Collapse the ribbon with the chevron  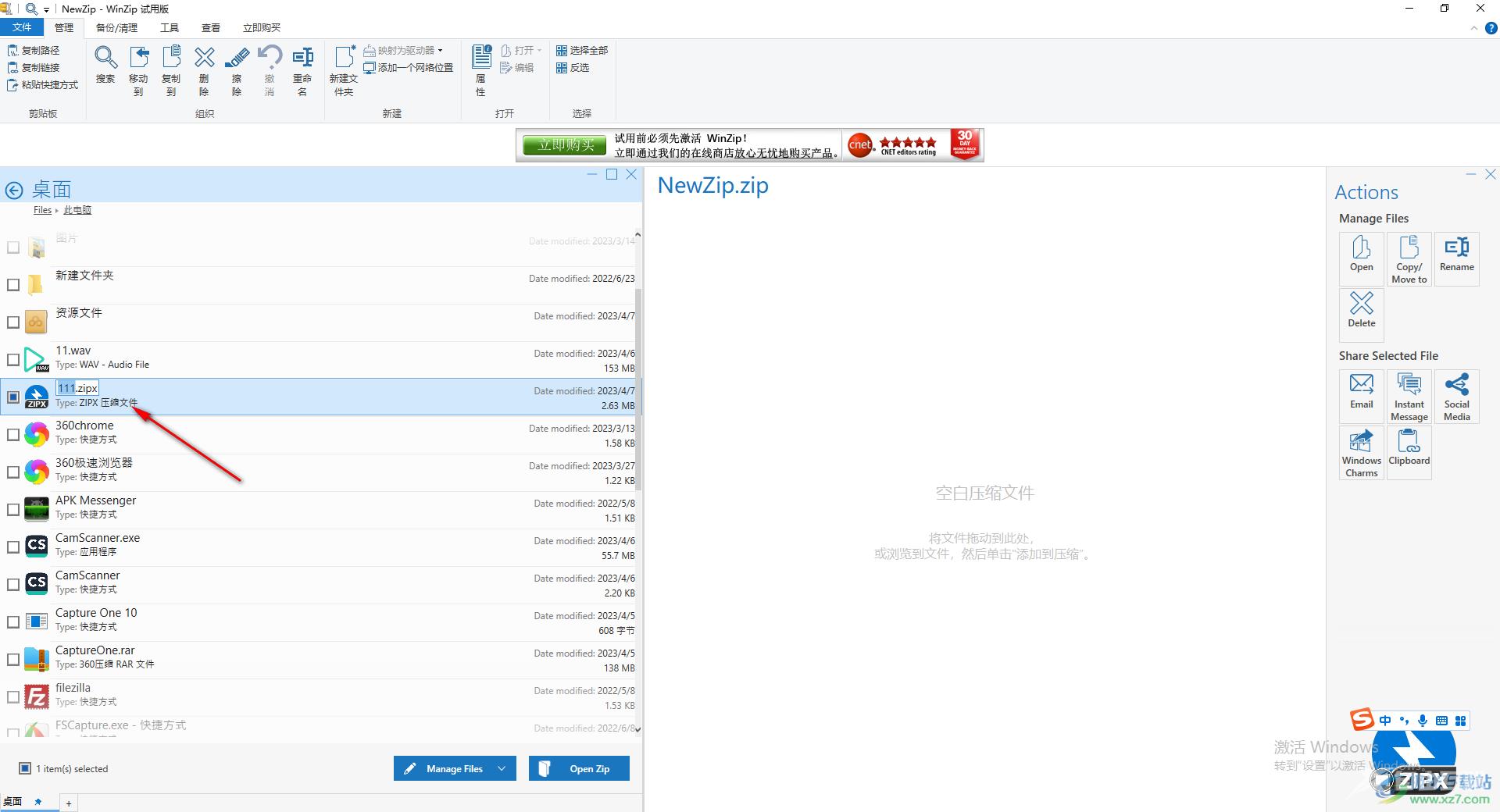coord(1474,28)
